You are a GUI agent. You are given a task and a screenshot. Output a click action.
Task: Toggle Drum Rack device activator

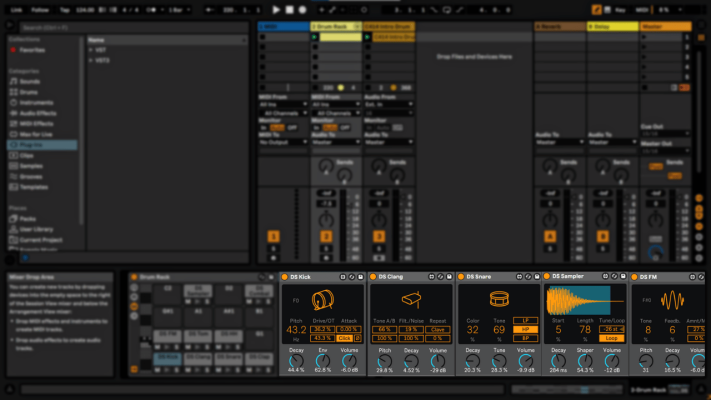coord(134,277)
